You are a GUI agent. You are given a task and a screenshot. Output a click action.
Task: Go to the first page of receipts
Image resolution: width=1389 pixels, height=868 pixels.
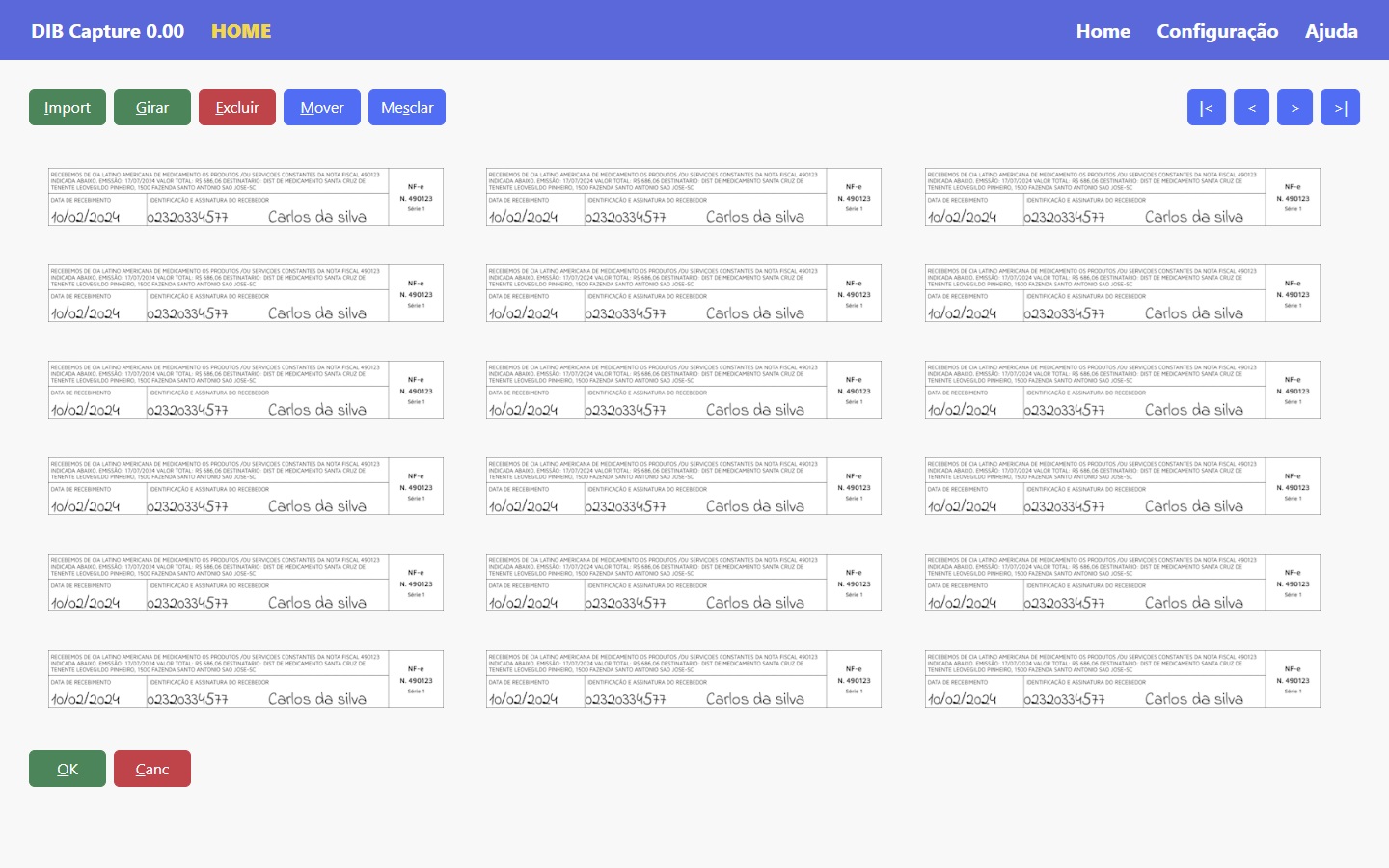tap(1206, 107)
